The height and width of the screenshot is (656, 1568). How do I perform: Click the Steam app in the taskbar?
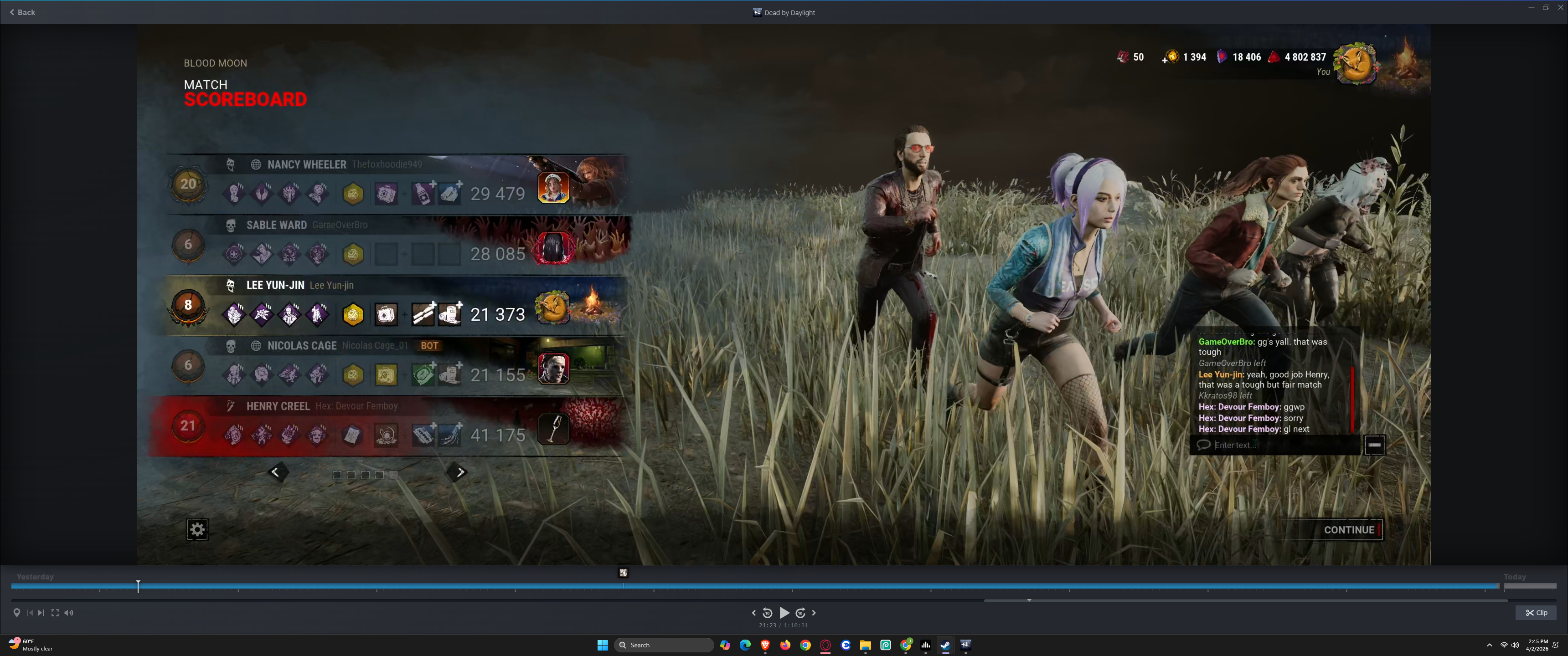click(945, 645)
